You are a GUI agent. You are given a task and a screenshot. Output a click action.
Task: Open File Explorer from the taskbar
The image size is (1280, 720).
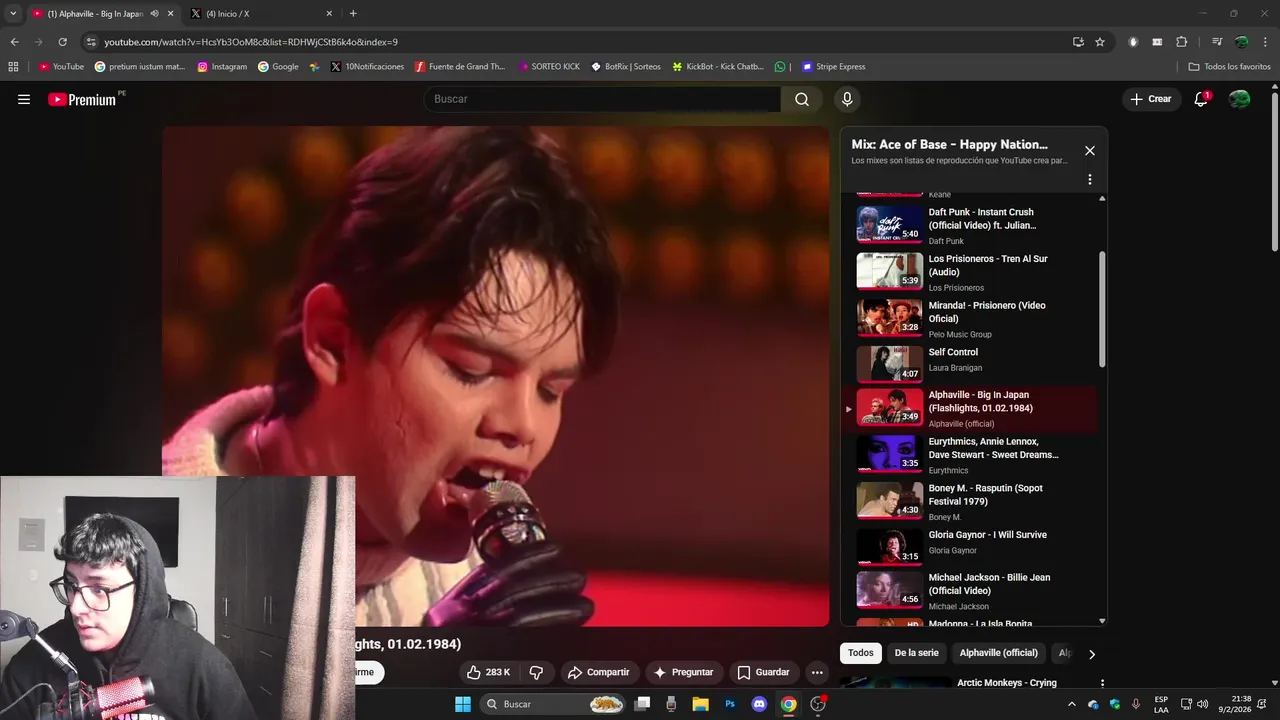pyautogui.click(x=700, y=704)
